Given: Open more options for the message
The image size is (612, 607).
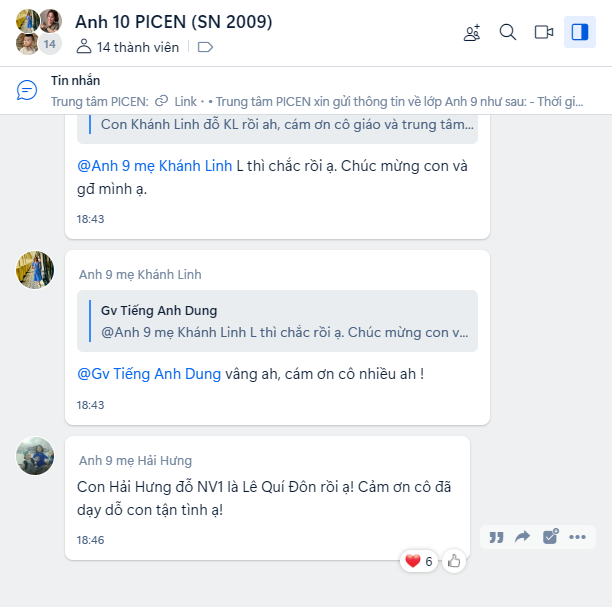Looking at the screenshot, I should click(577, 538).
